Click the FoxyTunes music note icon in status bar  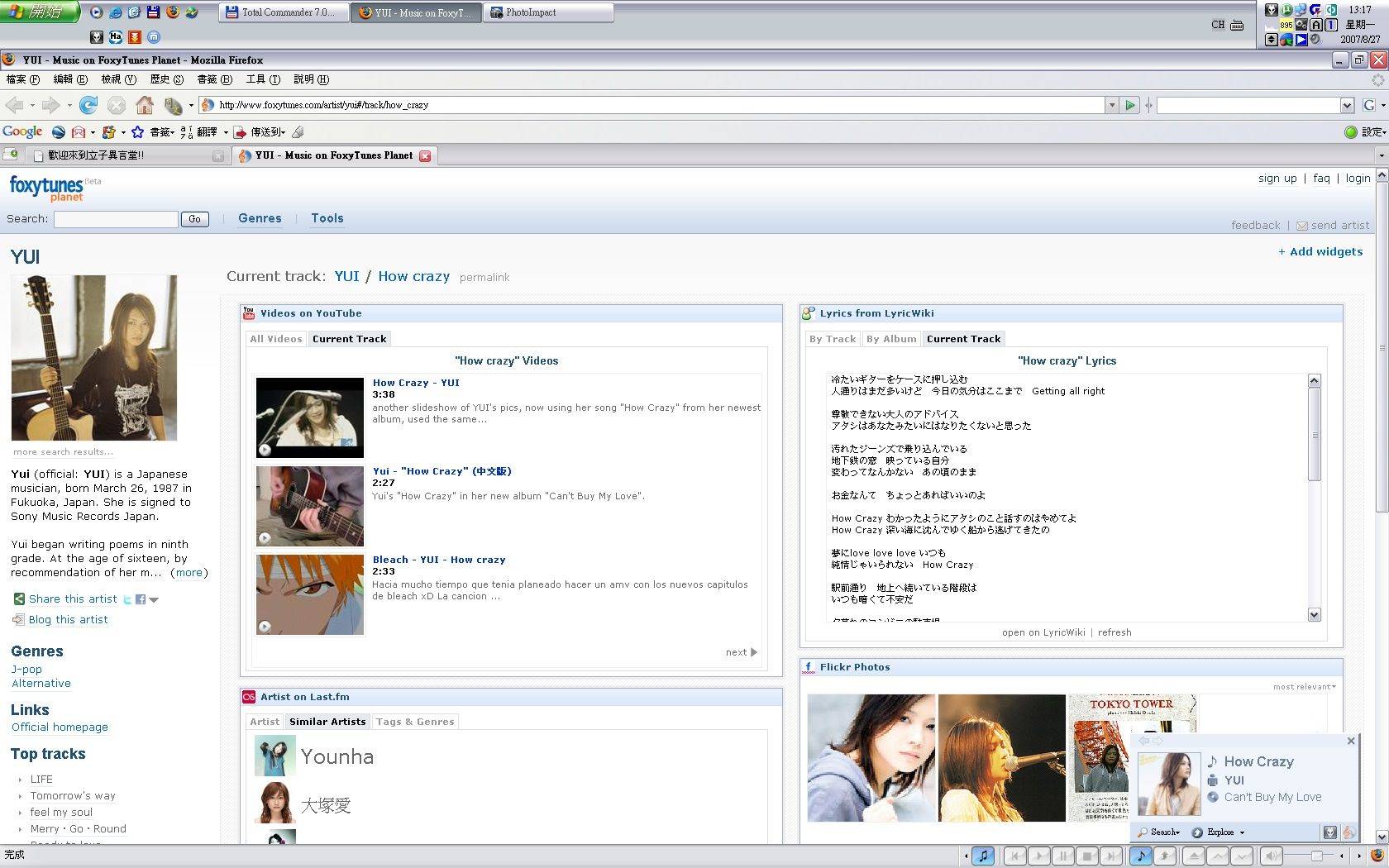982,856
